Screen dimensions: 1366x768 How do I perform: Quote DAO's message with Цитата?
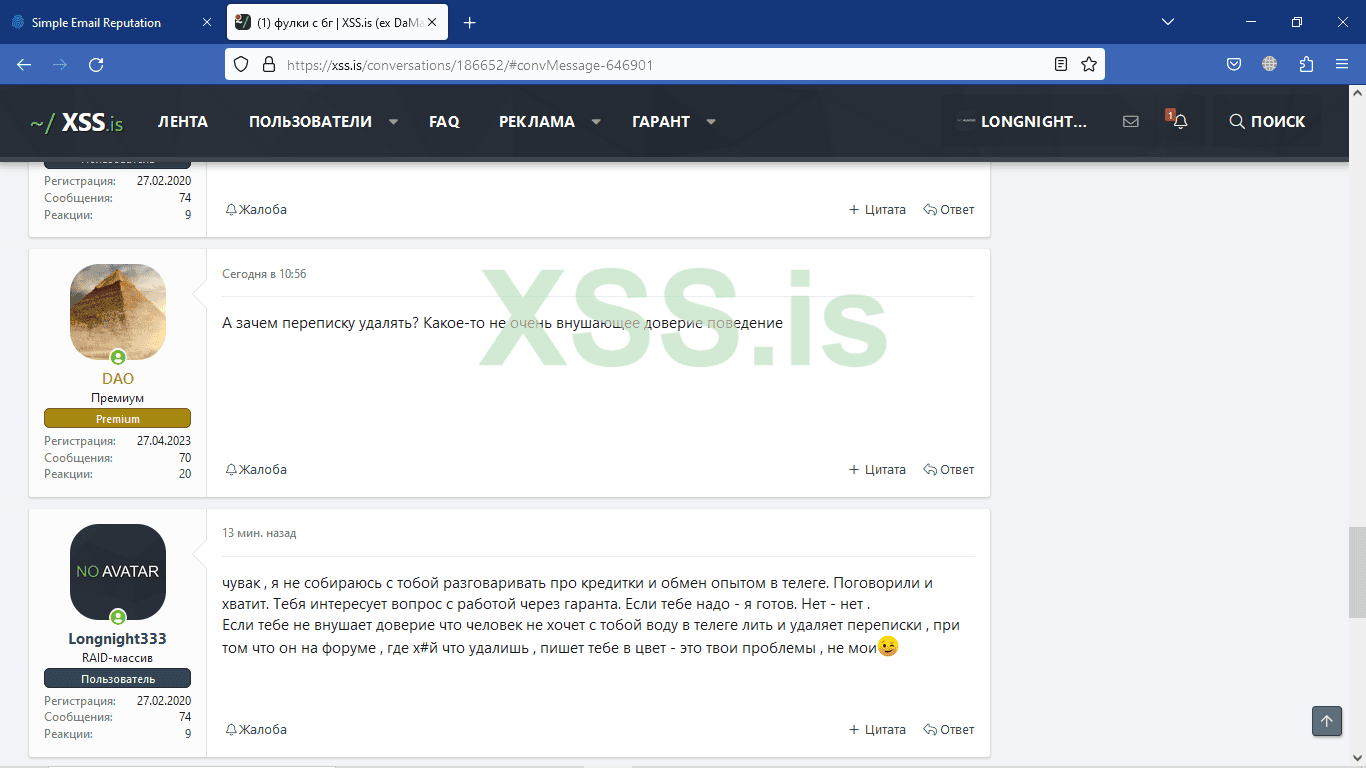(x=877, y=470)
